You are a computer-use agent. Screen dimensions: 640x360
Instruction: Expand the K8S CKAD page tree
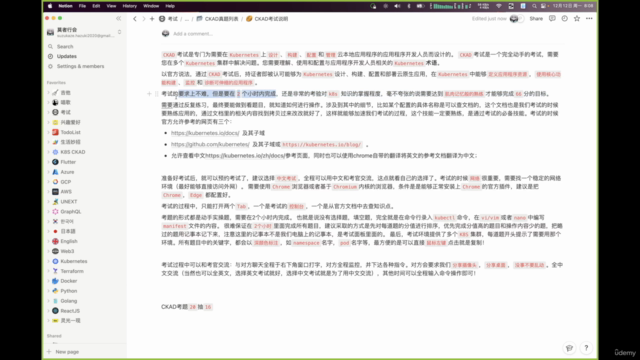tap(49, 152)
